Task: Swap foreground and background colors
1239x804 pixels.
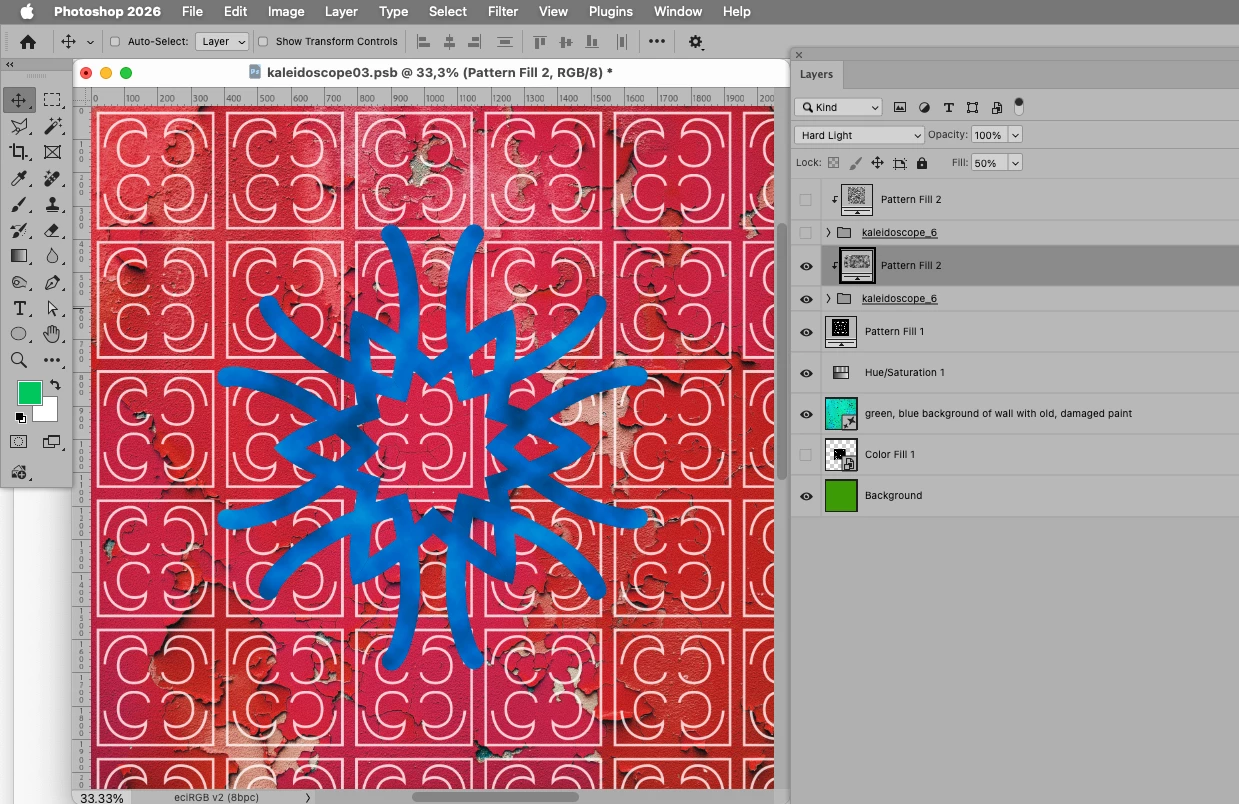Action: point(55,384)
